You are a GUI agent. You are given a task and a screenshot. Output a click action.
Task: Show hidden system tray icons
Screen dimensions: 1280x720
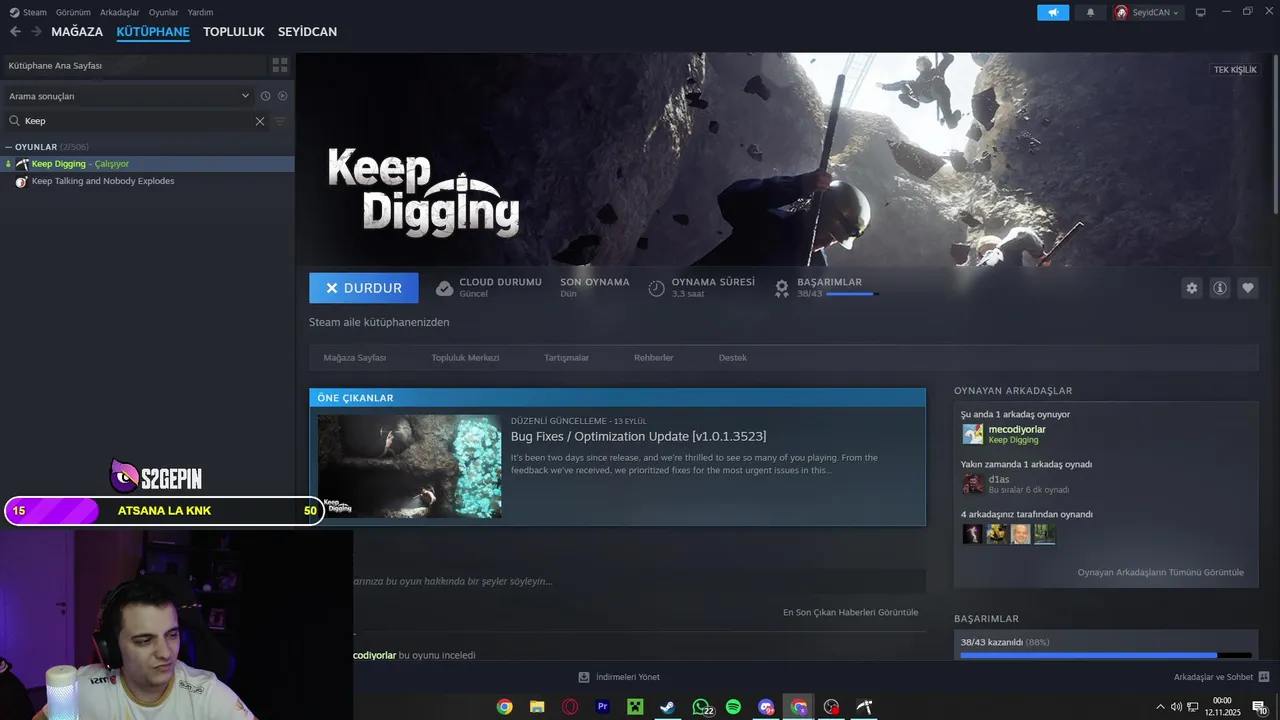click(x=1160, y=707)
